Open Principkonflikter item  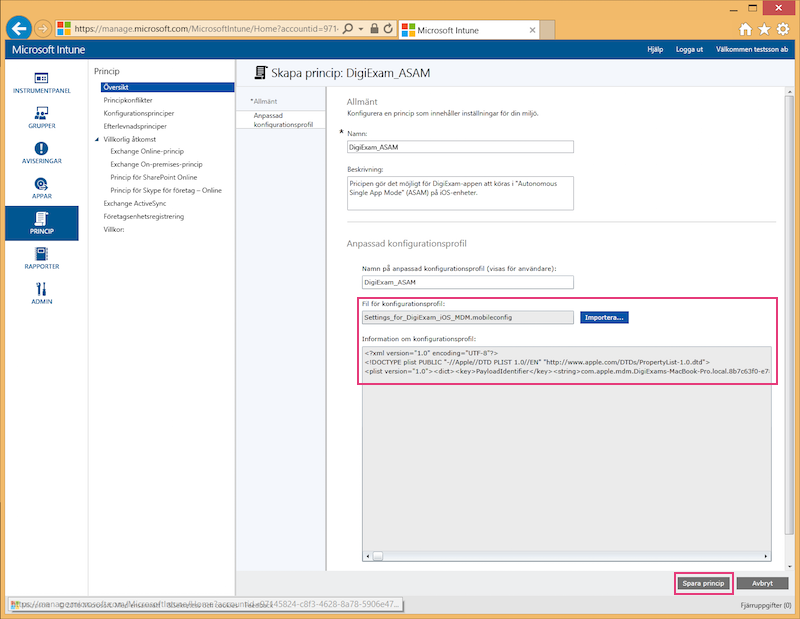coord(128,100)
